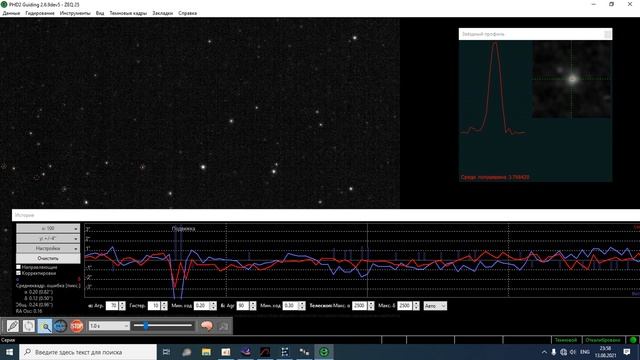Screen dimensions: 640x360
Task: Open the Закладки menu
Action: coord(162,13)
